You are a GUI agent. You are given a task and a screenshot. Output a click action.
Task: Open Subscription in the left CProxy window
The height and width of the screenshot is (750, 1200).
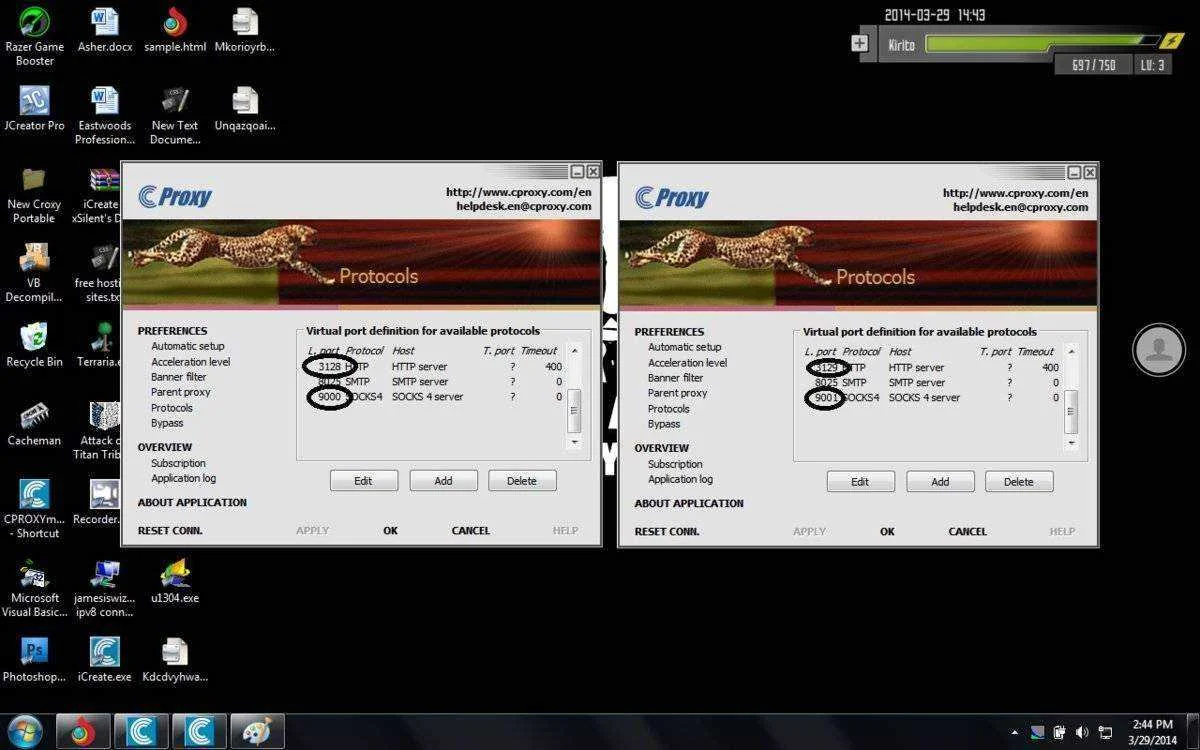pos(179,463)
